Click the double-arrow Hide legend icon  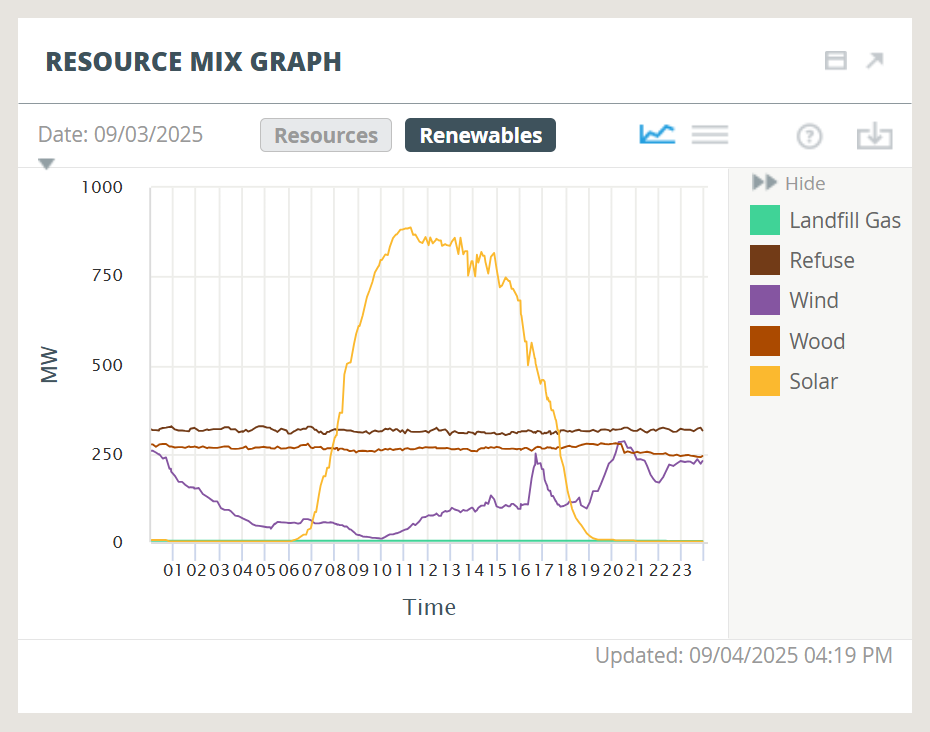click(x=764, y=183)
